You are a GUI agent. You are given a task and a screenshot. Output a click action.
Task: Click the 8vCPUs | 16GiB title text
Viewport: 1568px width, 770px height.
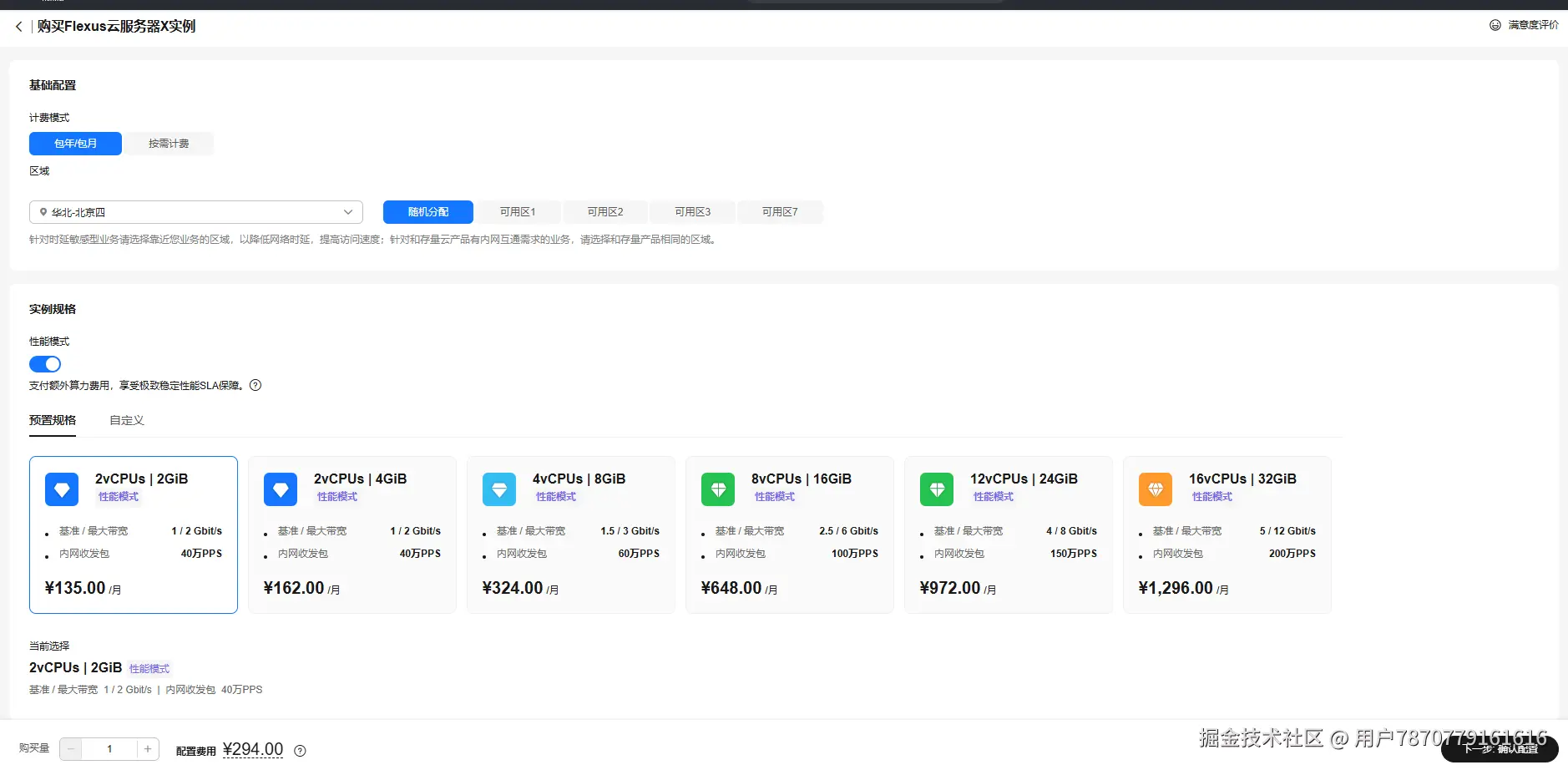click(802, 479)
